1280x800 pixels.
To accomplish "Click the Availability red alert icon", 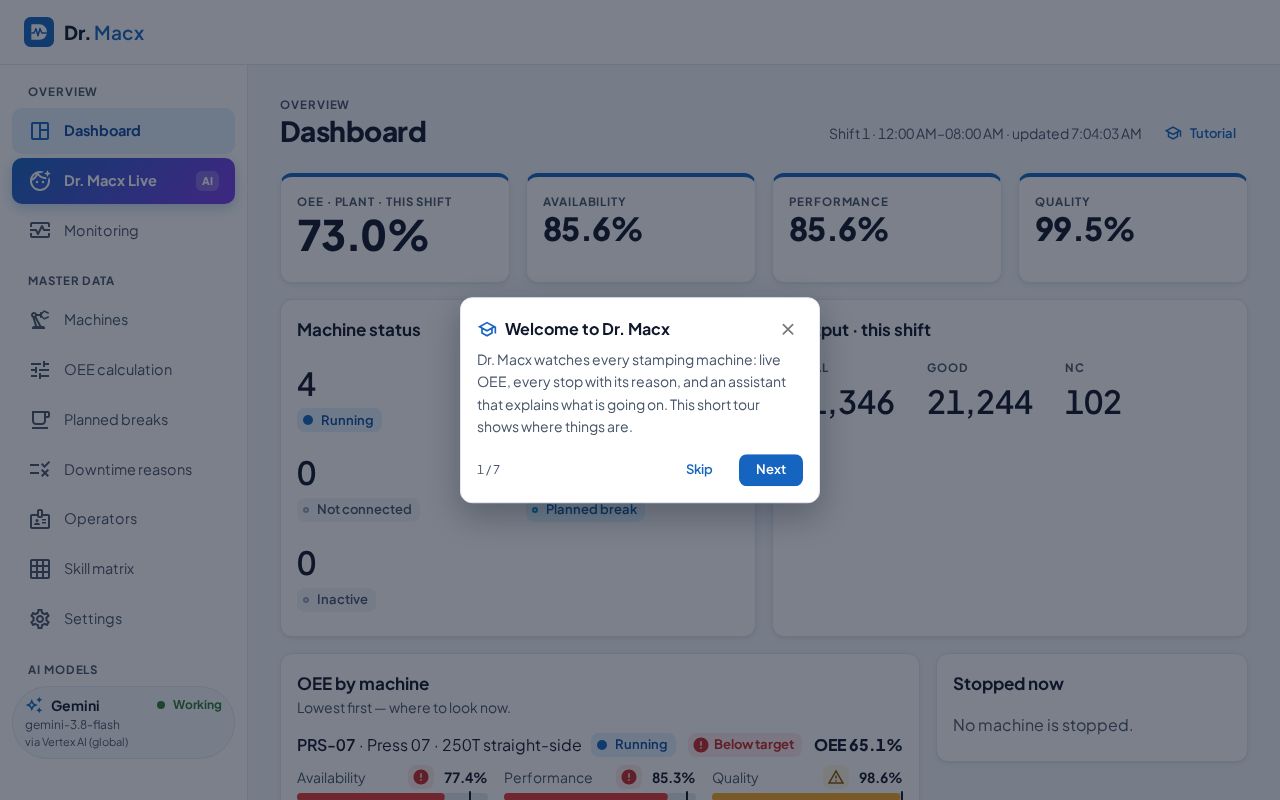I will click(x=421, y=777).
